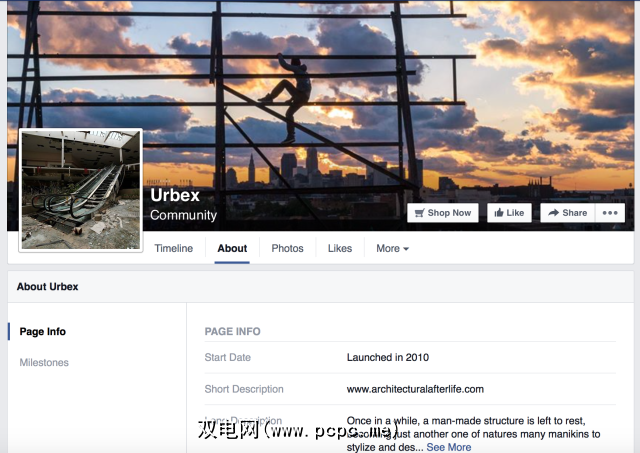Click the Shop Now button label
Screen dimensions: 640x453
pyautogui.click(x=449, y=213)
